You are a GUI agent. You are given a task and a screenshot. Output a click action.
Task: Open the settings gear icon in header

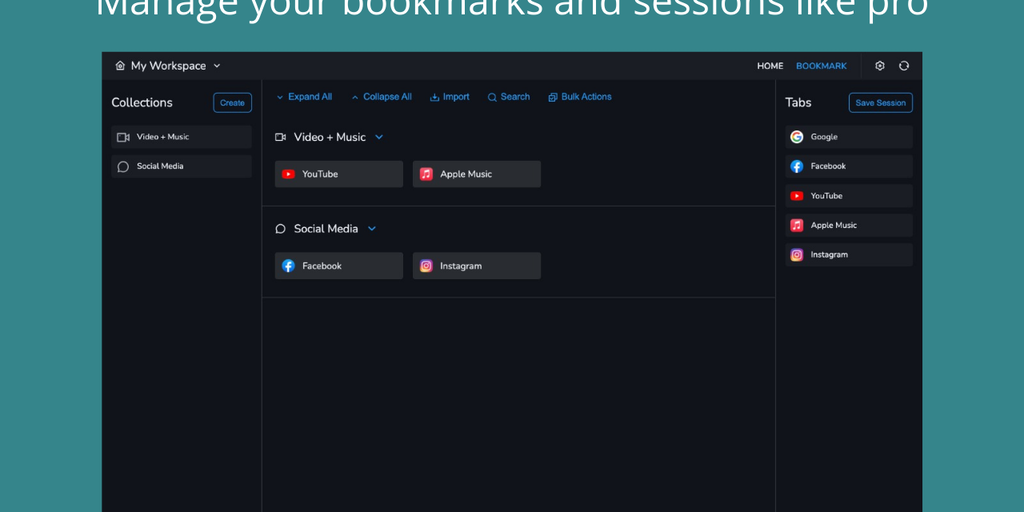click(880, 66)
